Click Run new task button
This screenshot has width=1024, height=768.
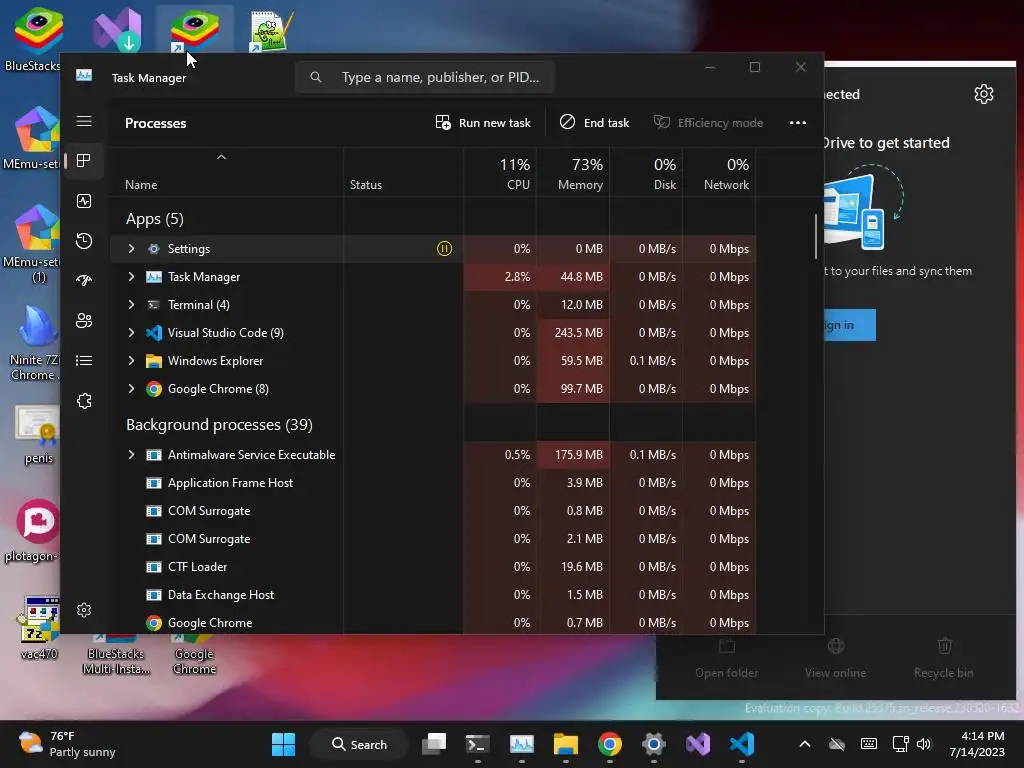coord(483,123)
